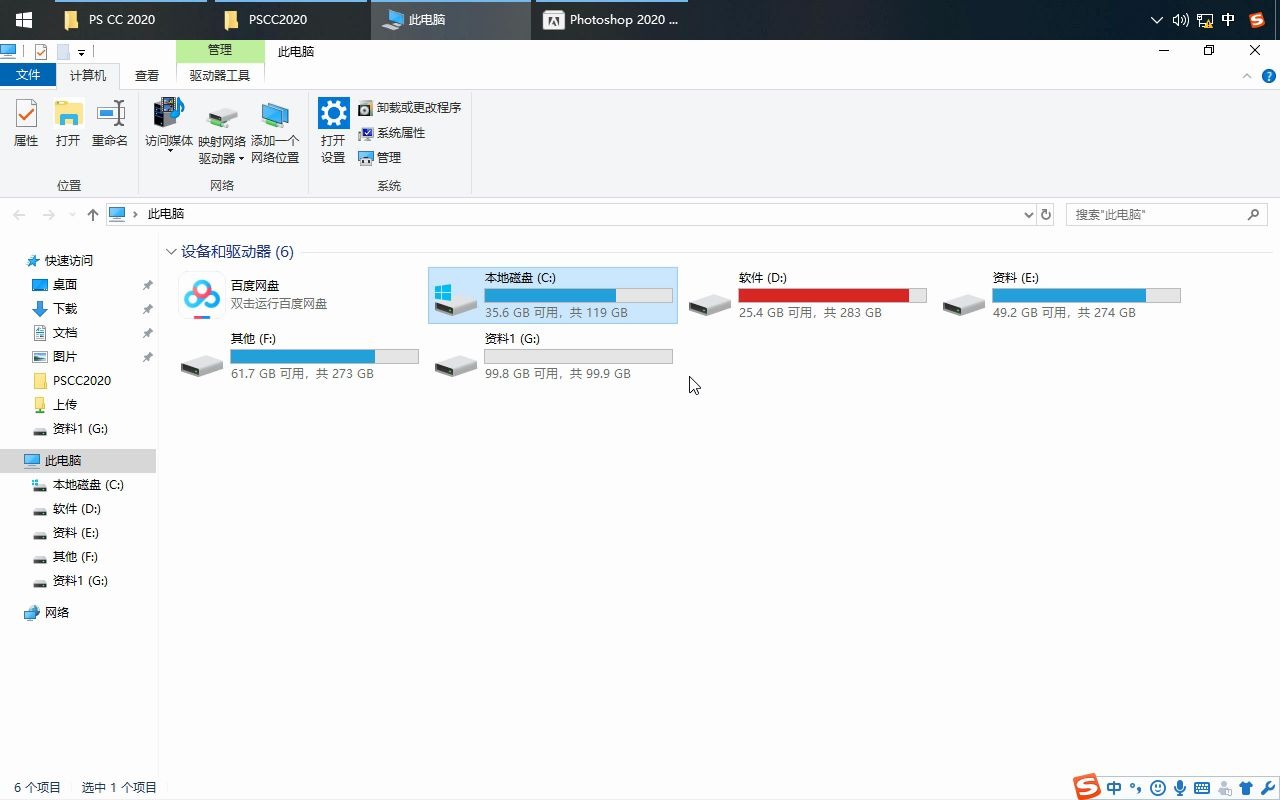Click 快速访问 in the navigation pane
This screenshot has width=1280, height=800.
coord(69,261)
